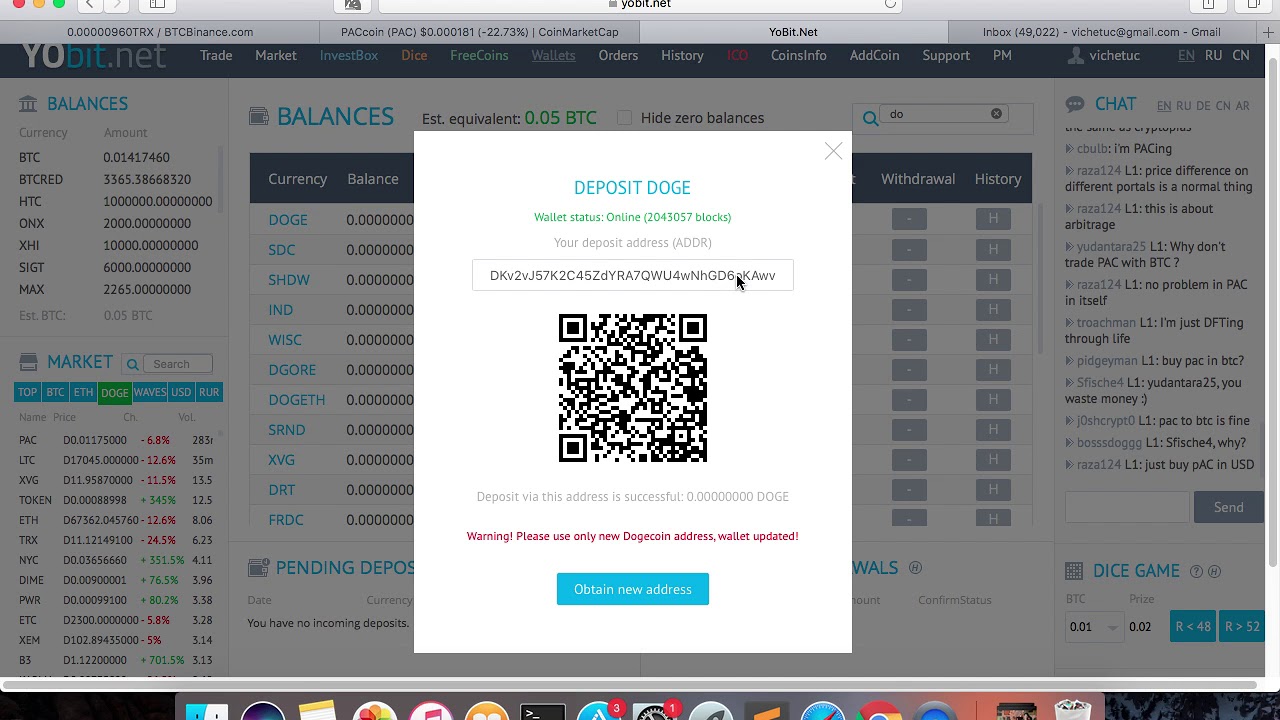
Task: Open history H button in DOGE row
Action: coord(993,219)
